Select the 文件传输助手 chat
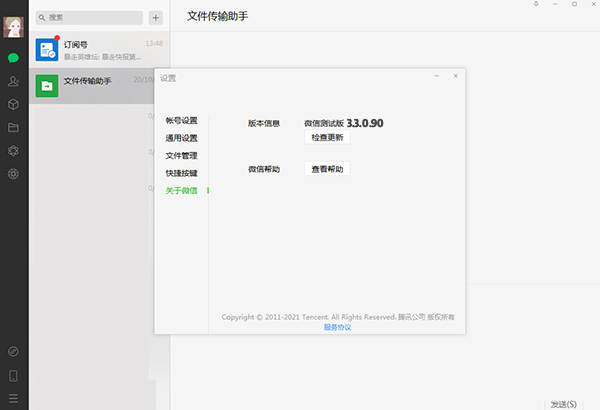Screen dimensions: 600x410 (x=99, y=86)
